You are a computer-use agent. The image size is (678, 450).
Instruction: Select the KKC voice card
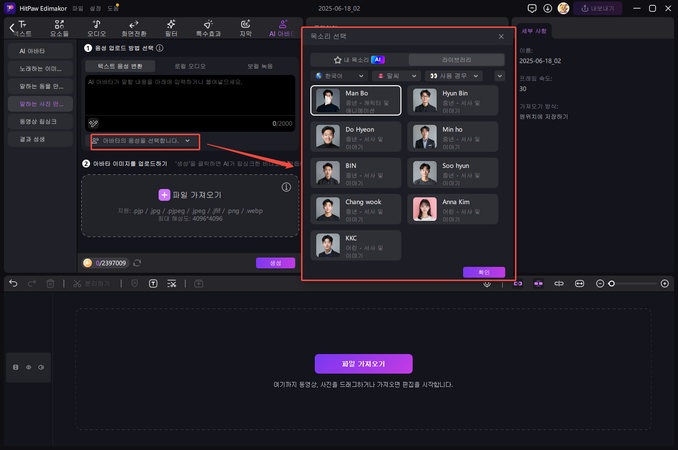356,246
